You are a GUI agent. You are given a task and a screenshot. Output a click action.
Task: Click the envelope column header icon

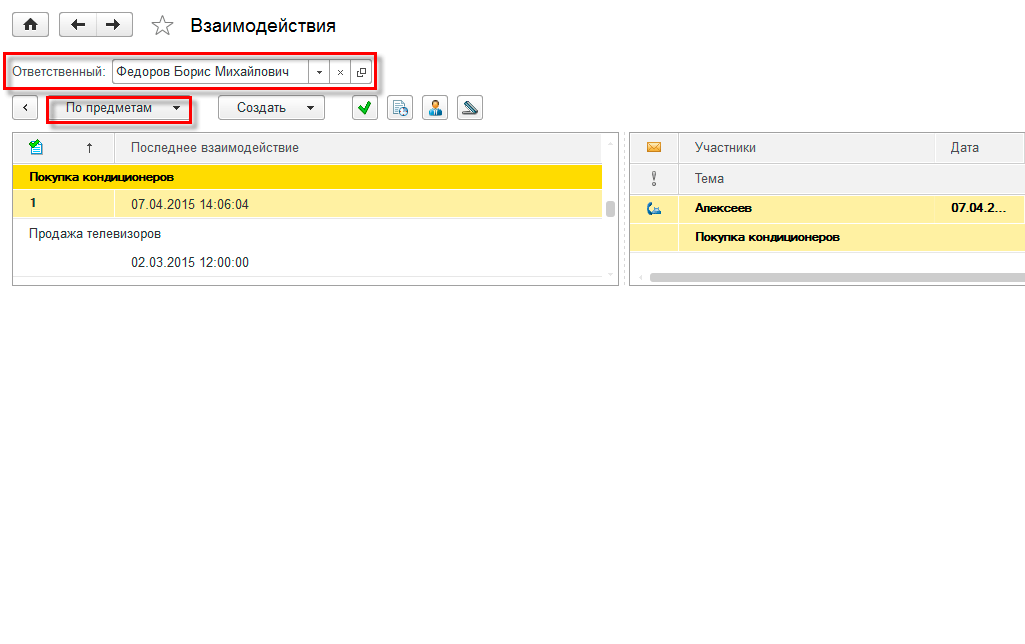click(x=654, y=148)
